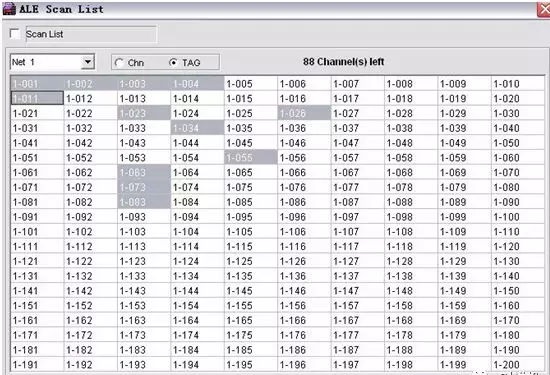Select channel cell 1-100
Image resolution: width=550 pixels, height=375 pixels.
click(518, 216)
